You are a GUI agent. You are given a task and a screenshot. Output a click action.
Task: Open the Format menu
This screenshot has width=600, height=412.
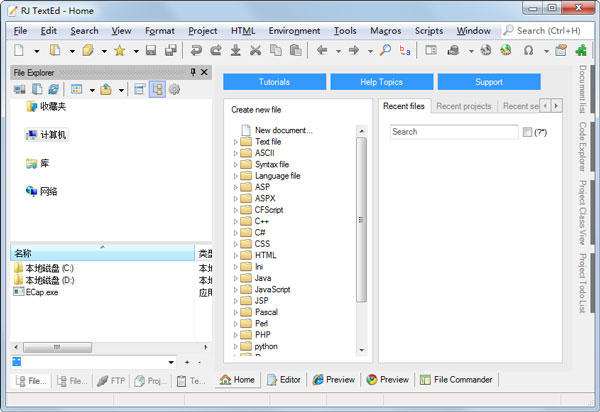pos(160,31)
